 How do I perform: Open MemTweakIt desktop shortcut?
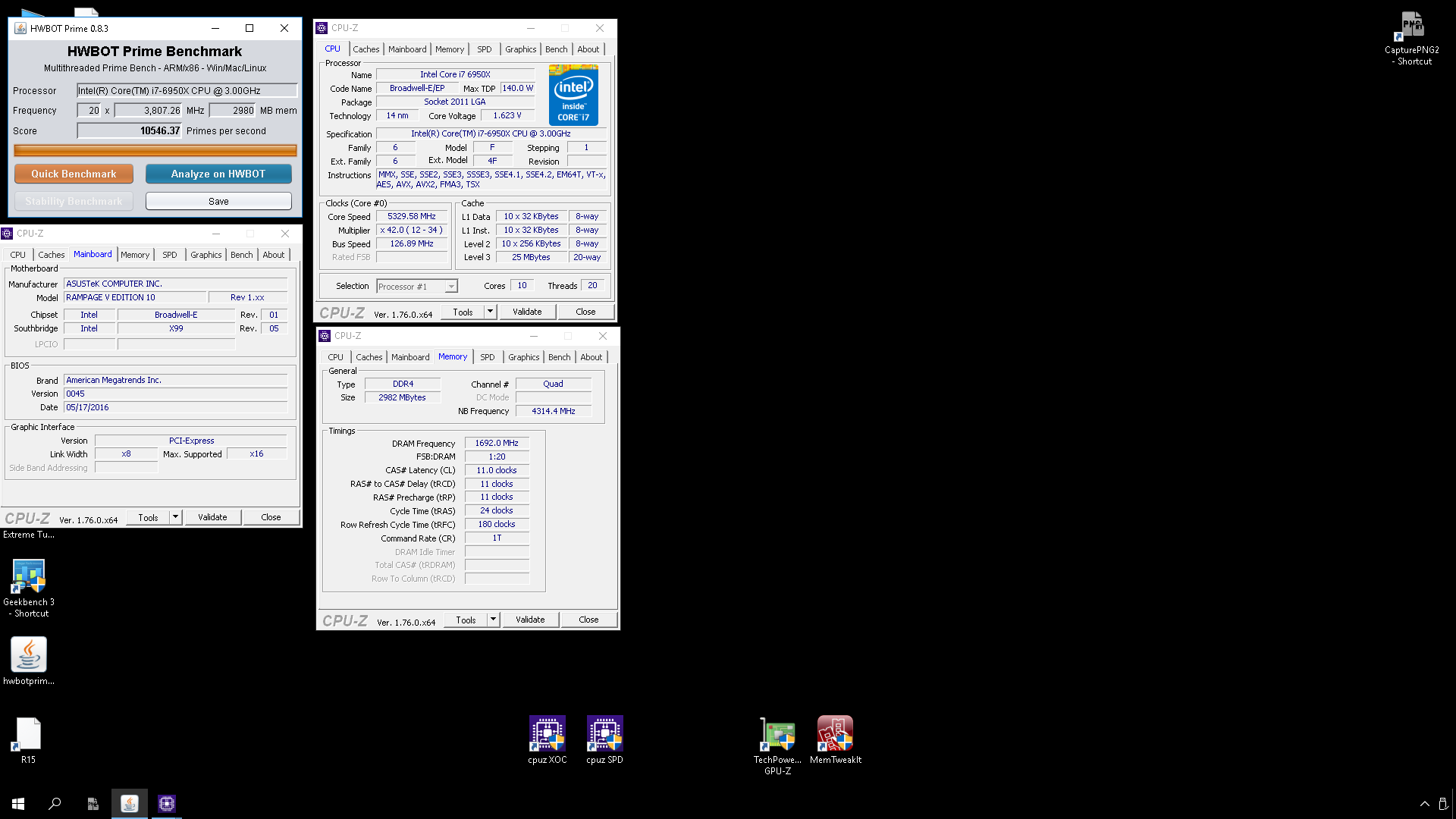click(835, 740)
